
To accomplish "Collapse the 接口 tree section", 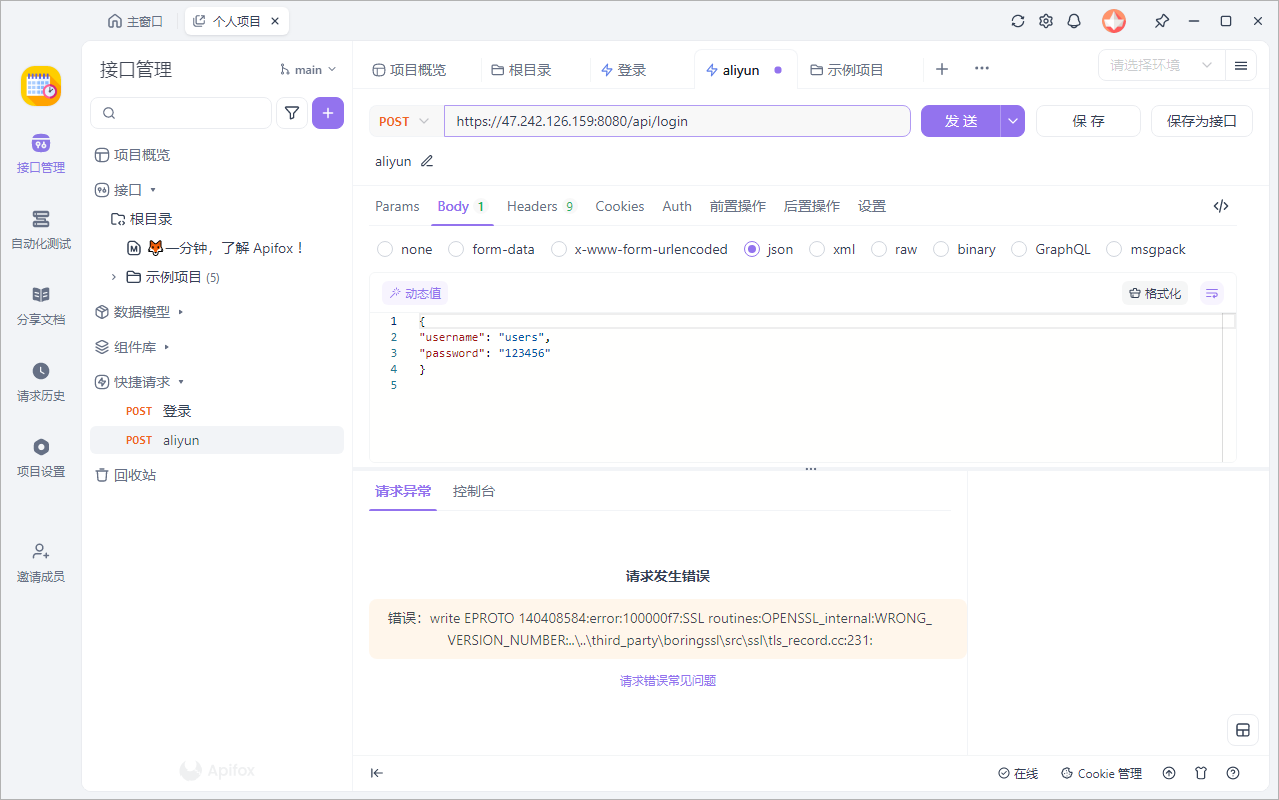I will (153, 190).
